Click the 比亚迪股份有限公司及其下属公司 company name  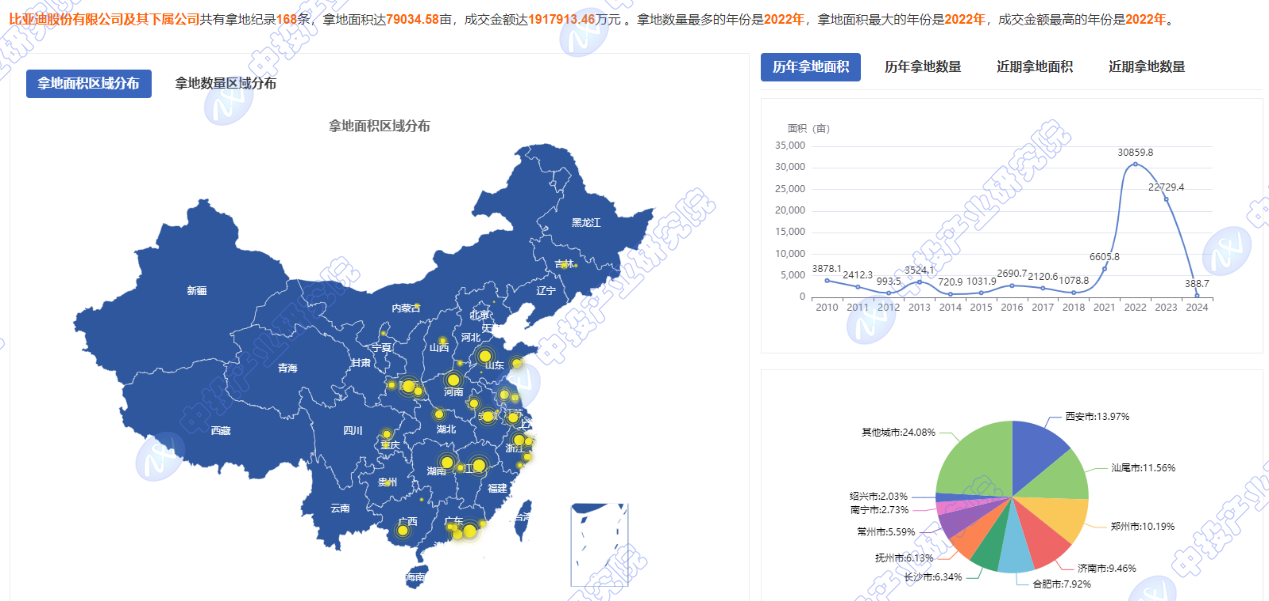click(x=104, y=19)
